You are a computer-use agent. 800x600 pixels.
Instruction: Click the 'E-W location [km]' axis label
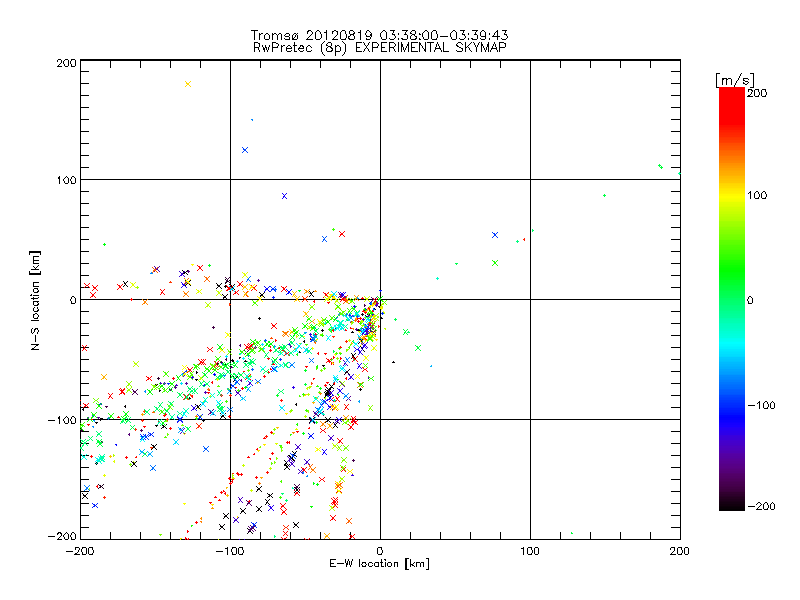pos(379,563)
